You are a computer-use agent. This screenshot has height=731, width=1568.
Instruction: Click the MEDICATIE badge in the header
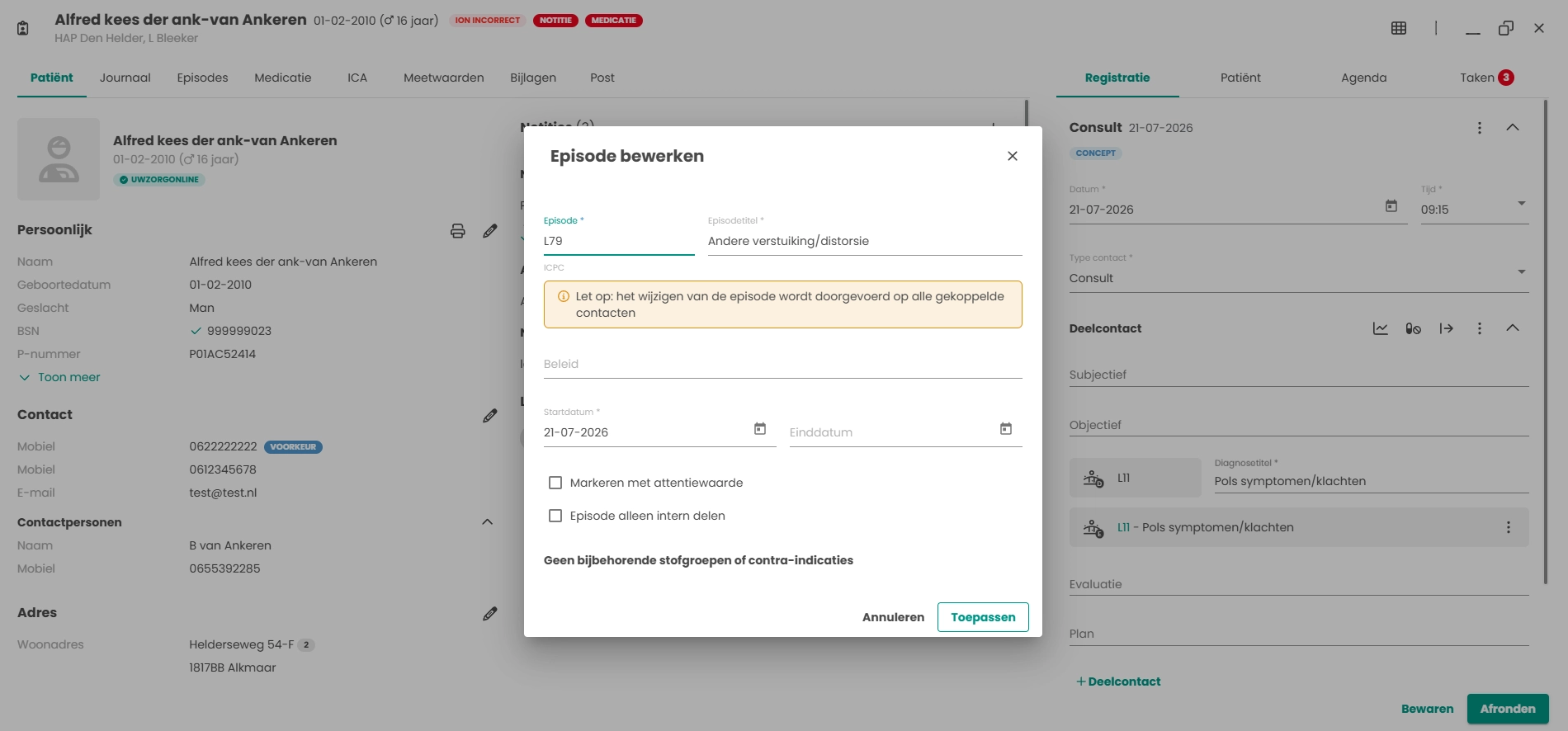point(614,21)
